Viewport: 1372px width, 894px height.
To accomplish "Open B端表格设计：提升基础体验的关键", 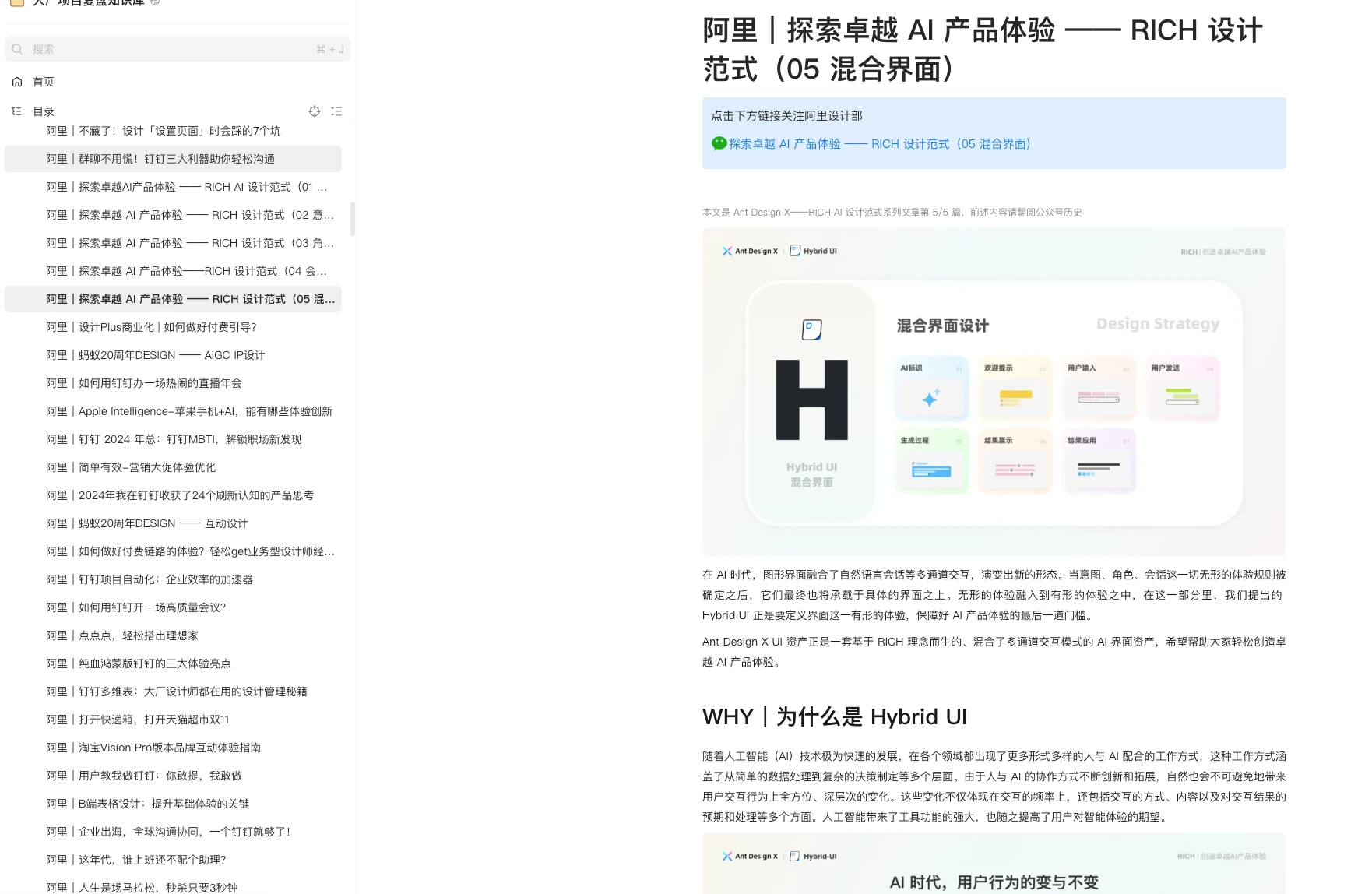I will click(x=173, y=804).
